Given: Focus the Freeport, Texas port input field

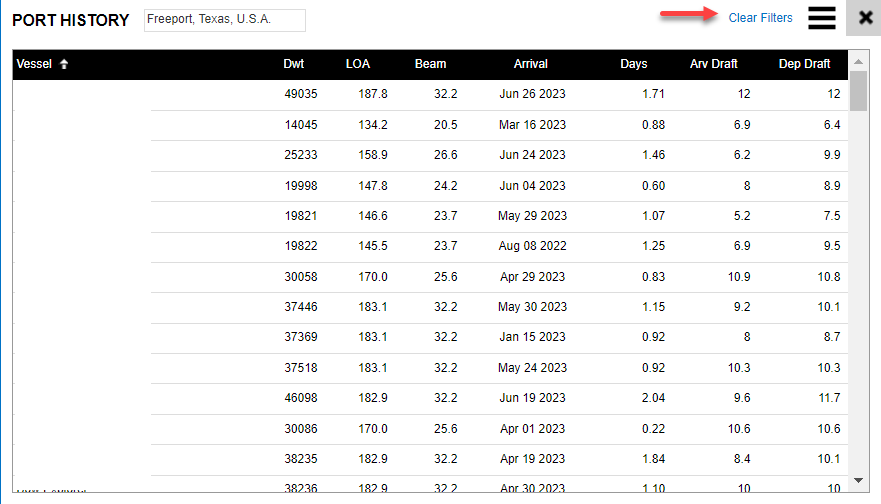Looking at the screenshot, I should point(224,20).
